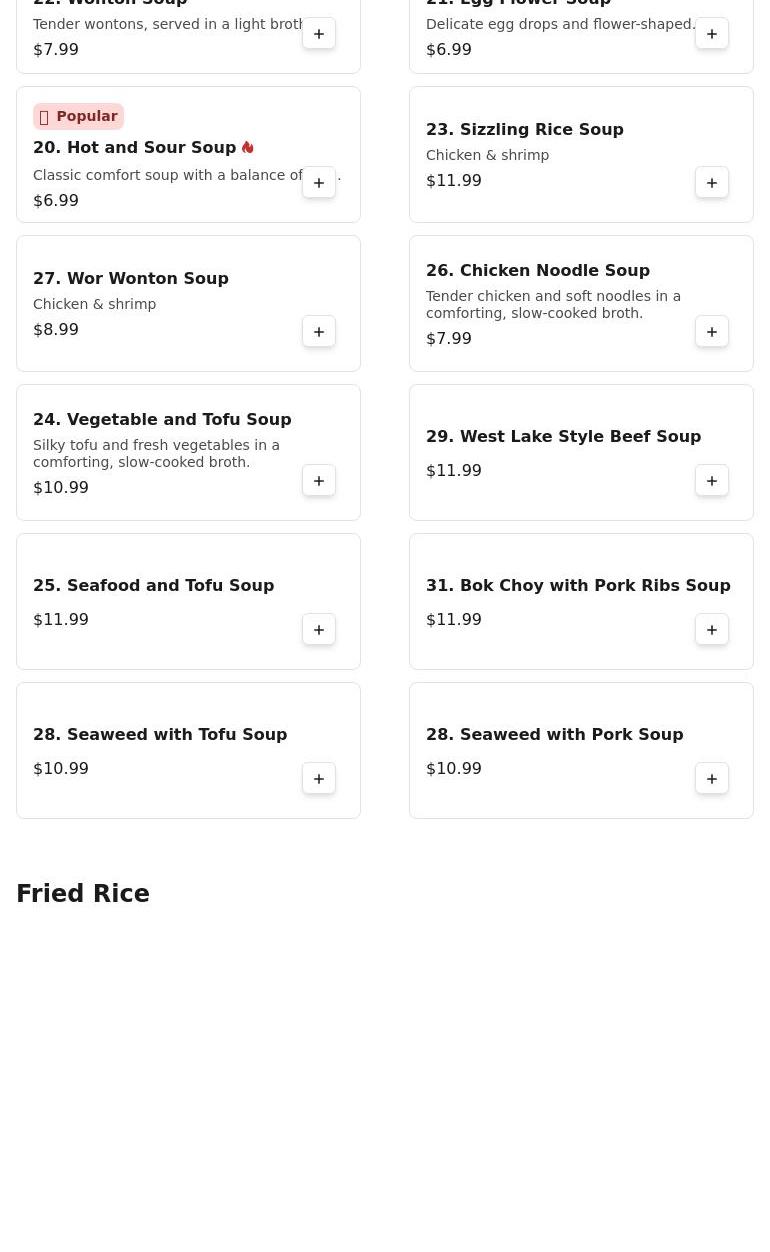
Task: Add Seafood and Tofu Soup plus icon
Action: click(x=319, y=629)
